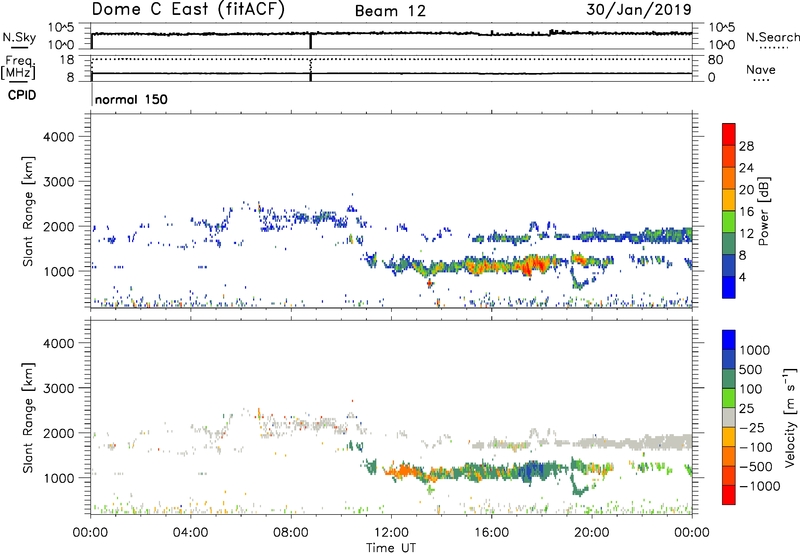Click the 'N.Search' legend label
Viewport: 800px width, 554px height.
[772, 37]
